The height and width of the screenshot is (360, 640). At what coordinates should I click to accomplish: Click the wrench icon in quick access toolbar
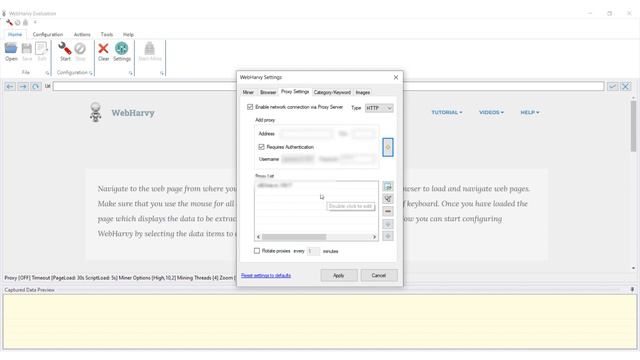point(9,22)
